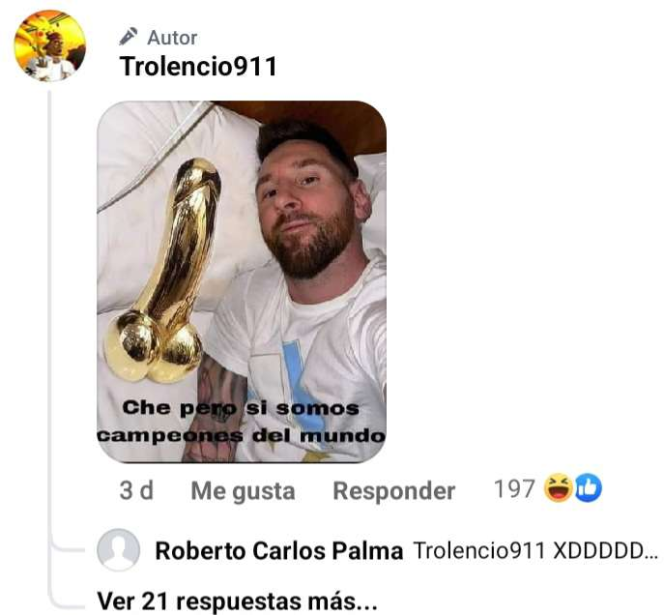
Task: Open Roberto Carlos Palma's gray default avatar
Action: tap(118, 550)
